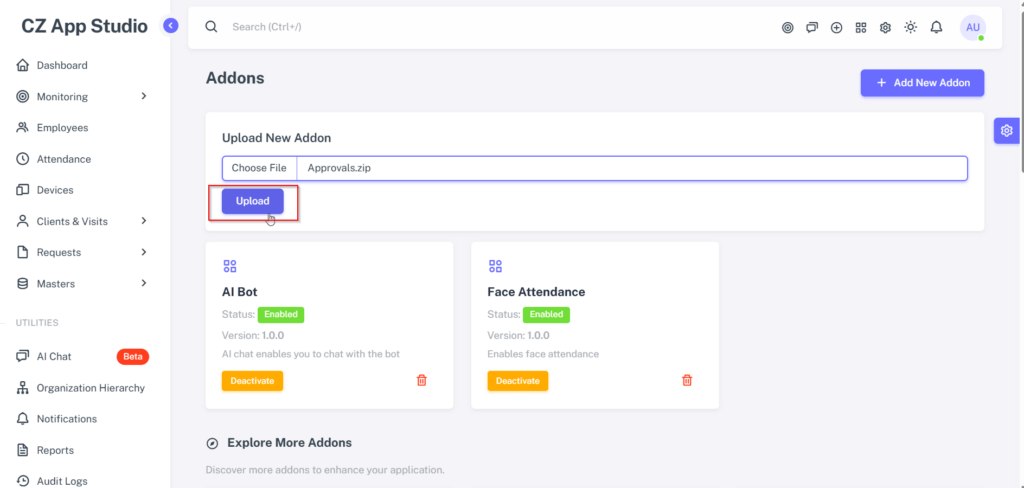Toggle light/dark theme via the sun icon
Viewport: 1024px width, 488px height.
click(x=910, y=27)
